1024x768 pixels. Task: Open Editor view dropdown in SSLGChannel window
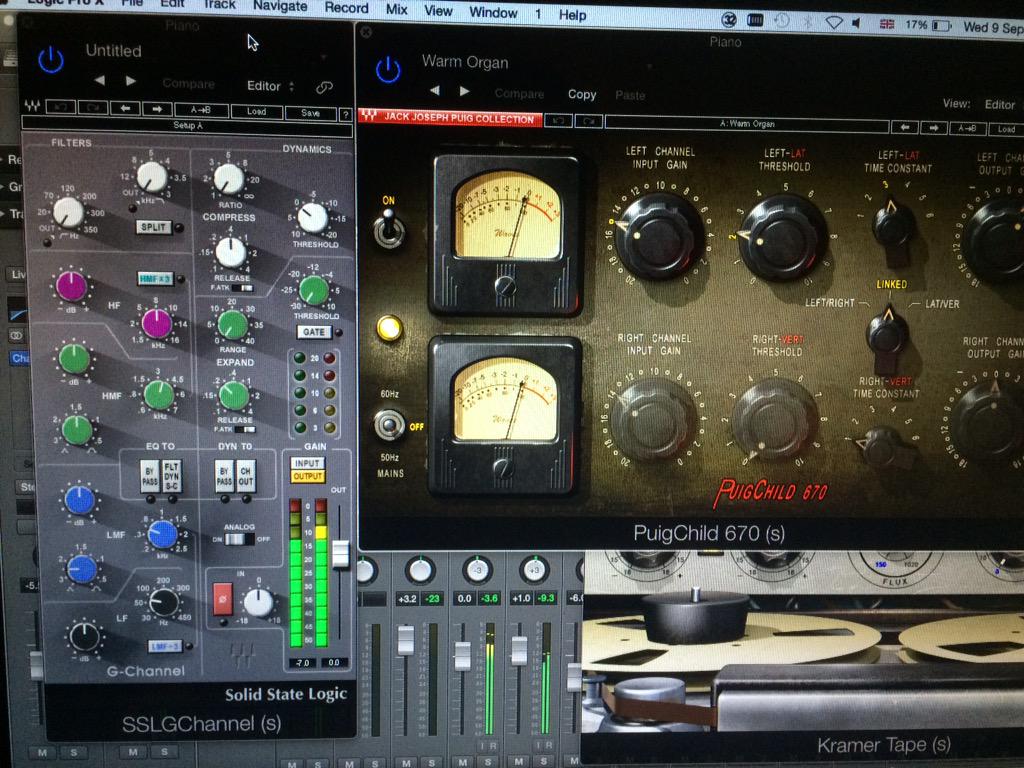[x=270, y=86]
